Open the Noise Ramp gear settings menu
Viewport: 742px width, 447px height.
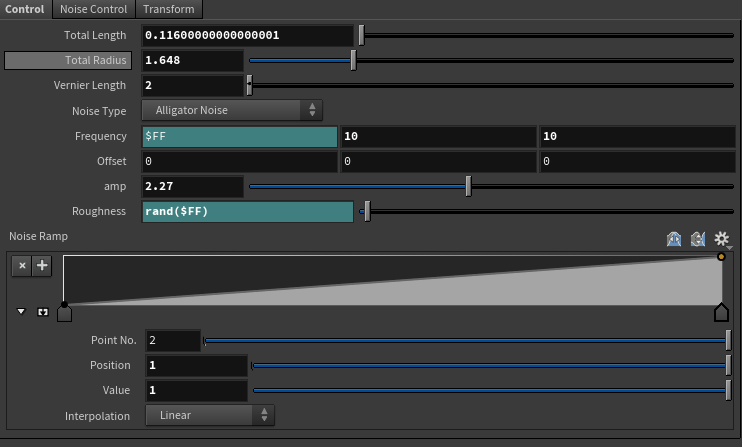tap(722, 239)
